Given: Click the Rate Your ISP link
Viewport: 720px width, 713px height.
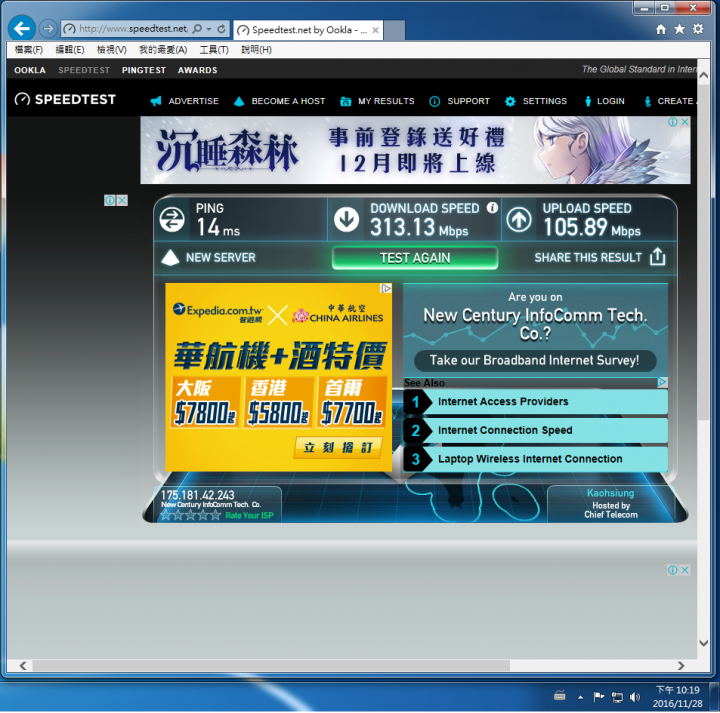Looking at the screenshot, I should [249, 516].
